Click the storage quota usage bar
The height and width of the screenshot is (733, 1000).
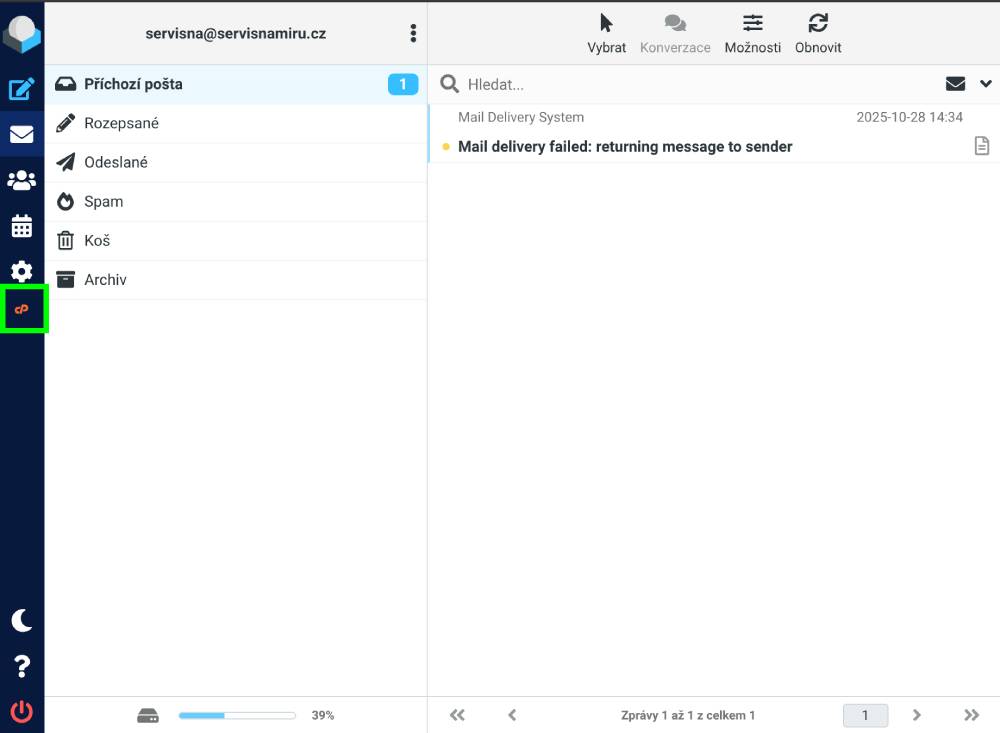[x=237, y=715]
